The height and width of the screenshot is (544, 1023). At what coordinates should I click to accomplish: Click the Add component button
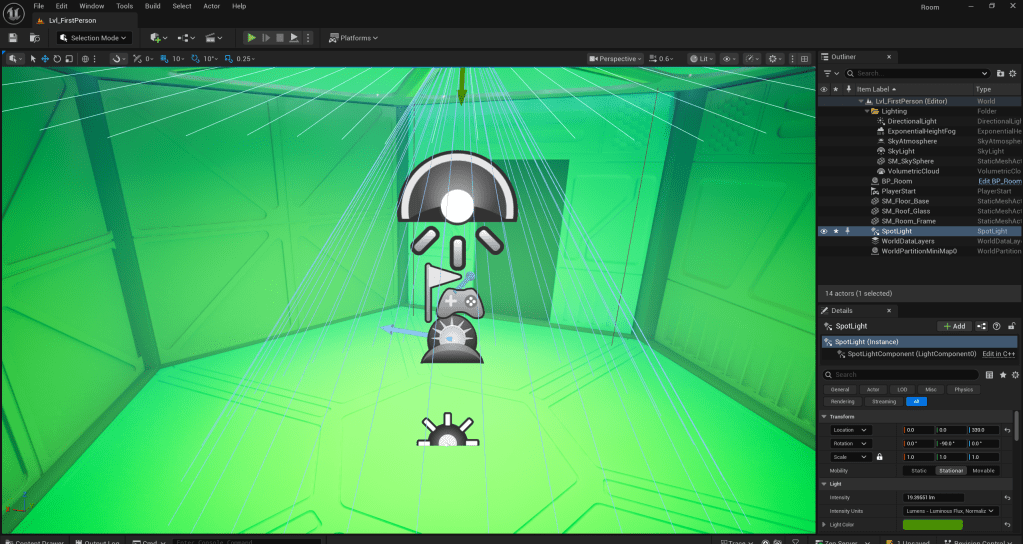point(954,326)
